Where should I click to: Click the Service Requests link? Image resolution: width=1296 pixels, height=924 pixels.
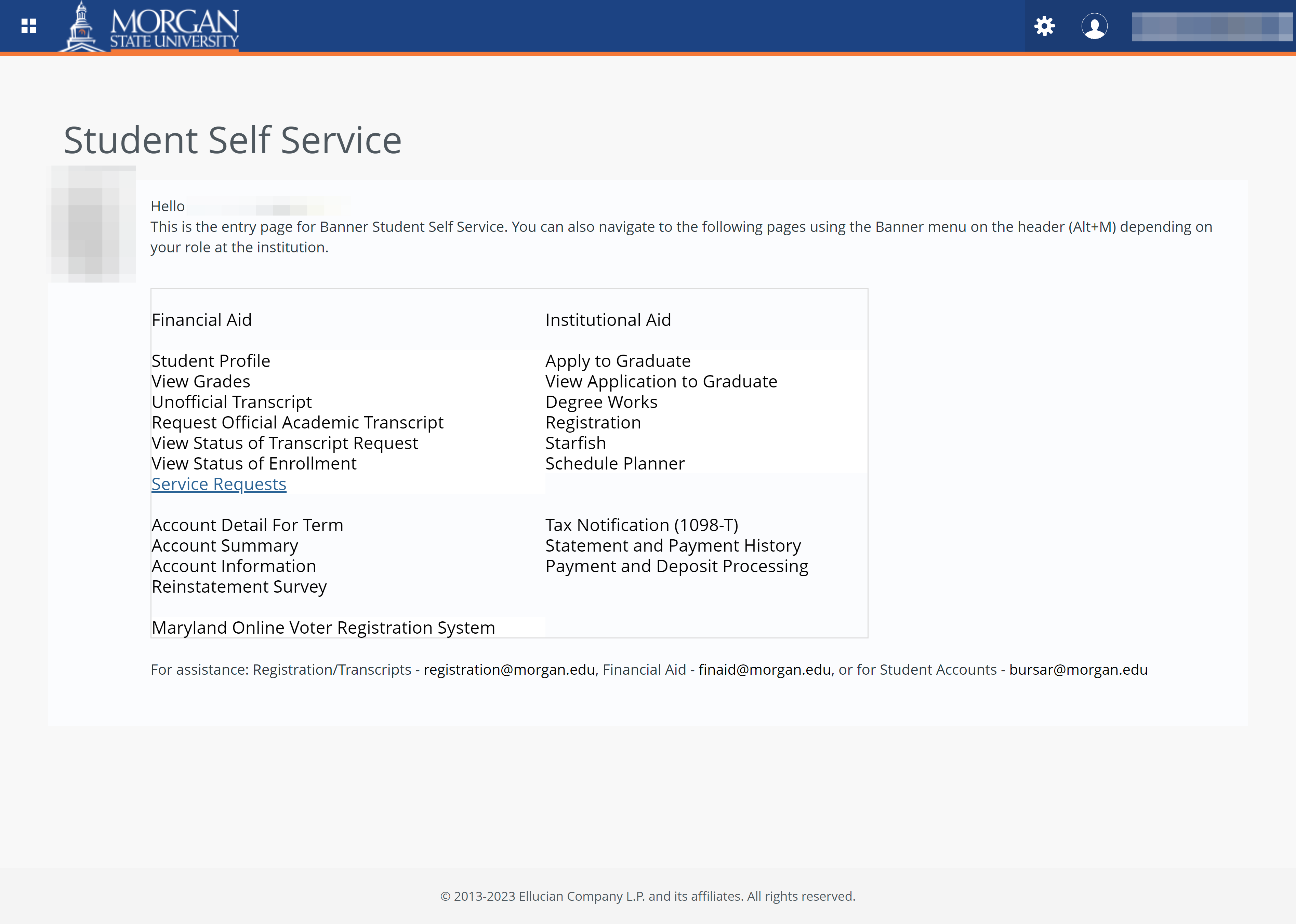[x=219, y=484]
